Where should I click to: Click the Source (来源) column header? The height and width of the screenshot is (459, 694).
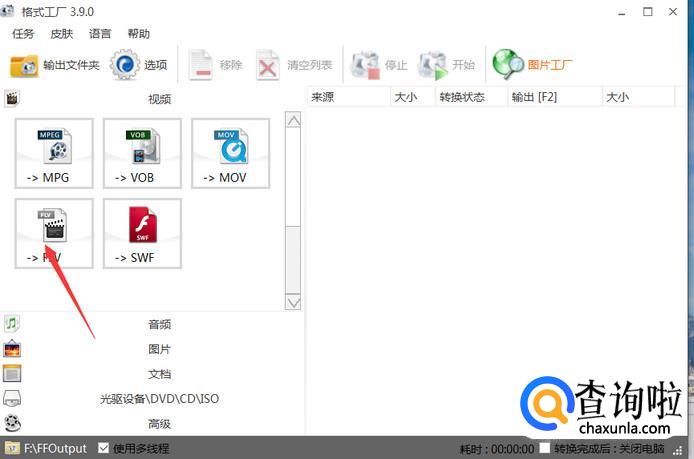click(x=349, y=97)
